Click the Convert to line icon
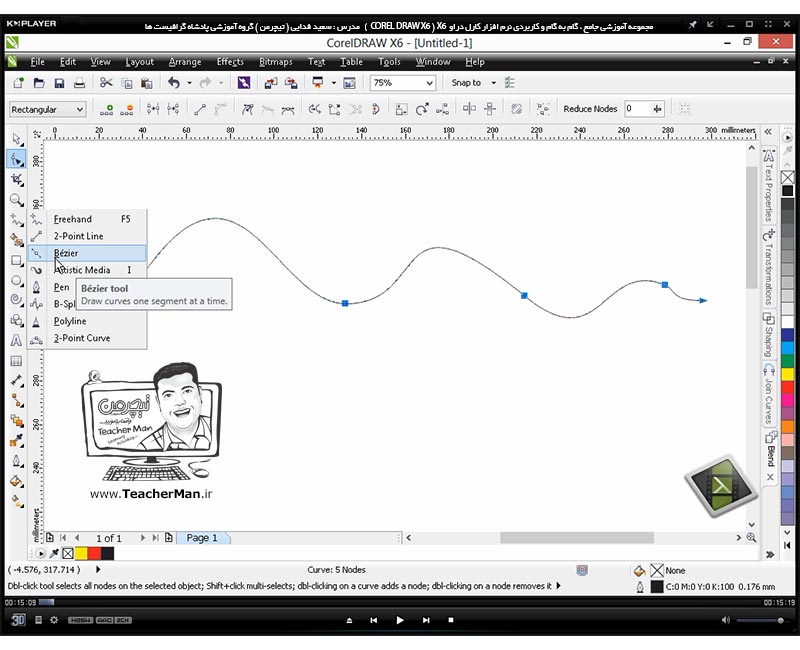The width and height of the screenshot is (800, 650). [200, 109]
